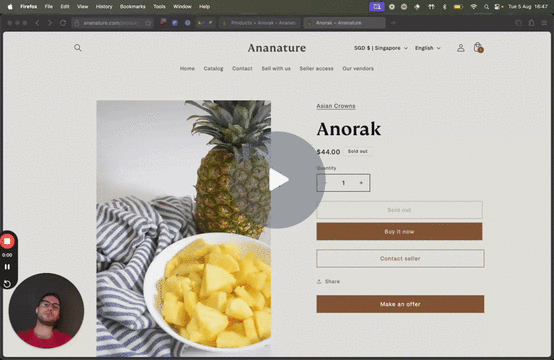Open the macOS Spotlight search icon
554x360 pixels.
tap(487, 7)
